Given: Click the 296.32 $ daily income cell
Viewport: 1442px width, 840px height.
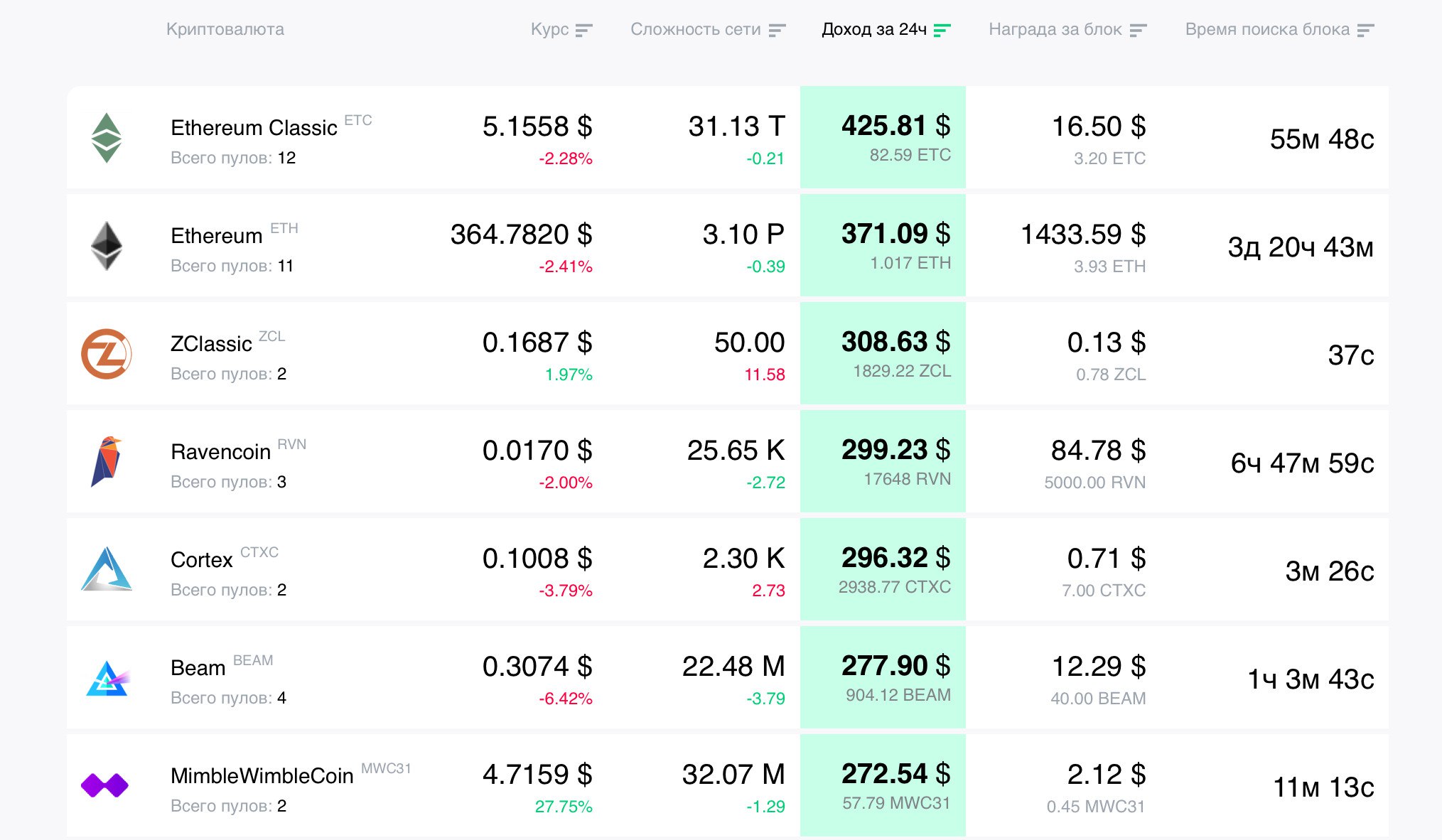Looking at the screenshot, I should point(883,569).
